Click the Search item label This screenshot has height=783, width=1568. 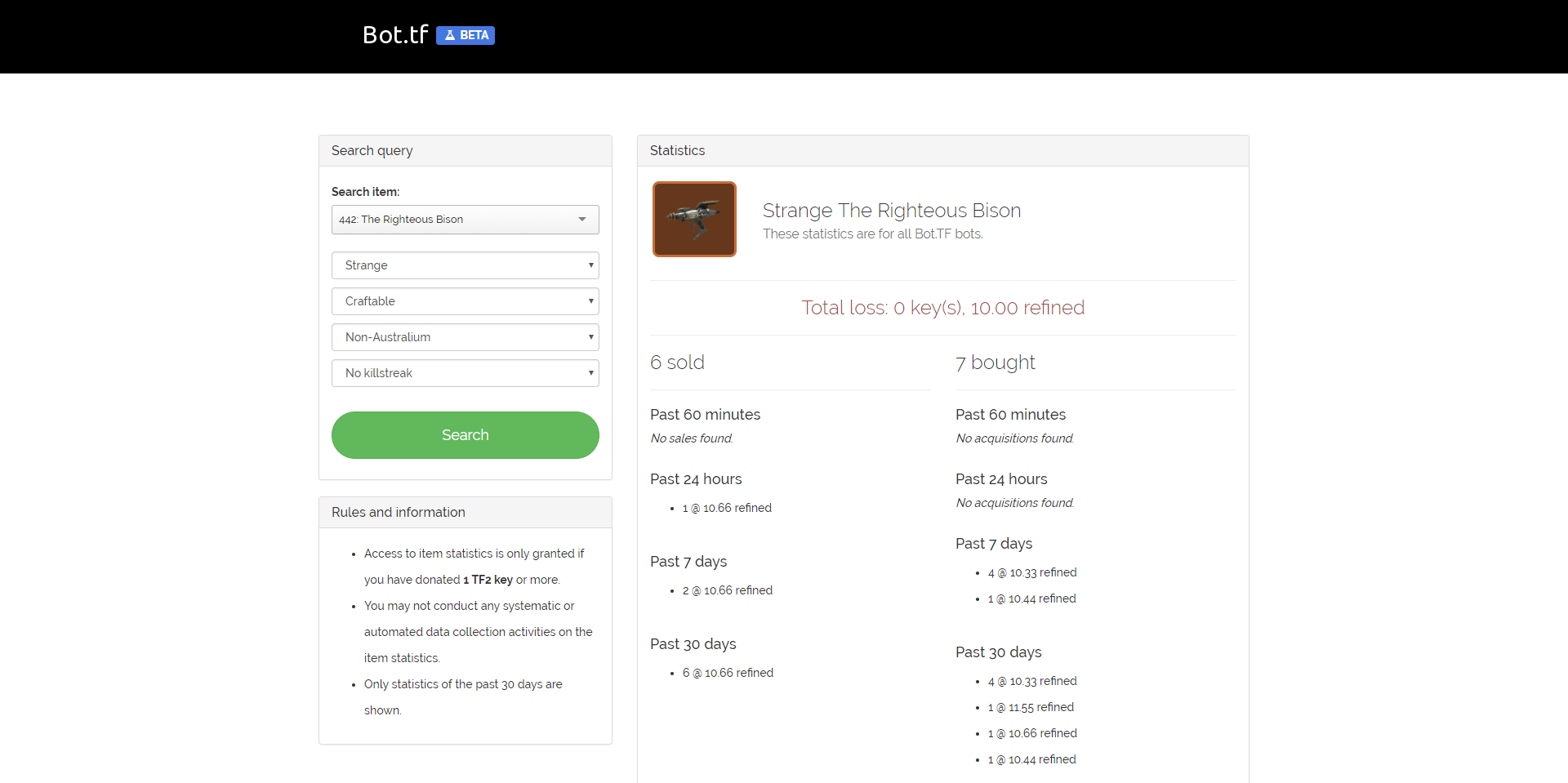pyautogui.click(x=365, y=192)
